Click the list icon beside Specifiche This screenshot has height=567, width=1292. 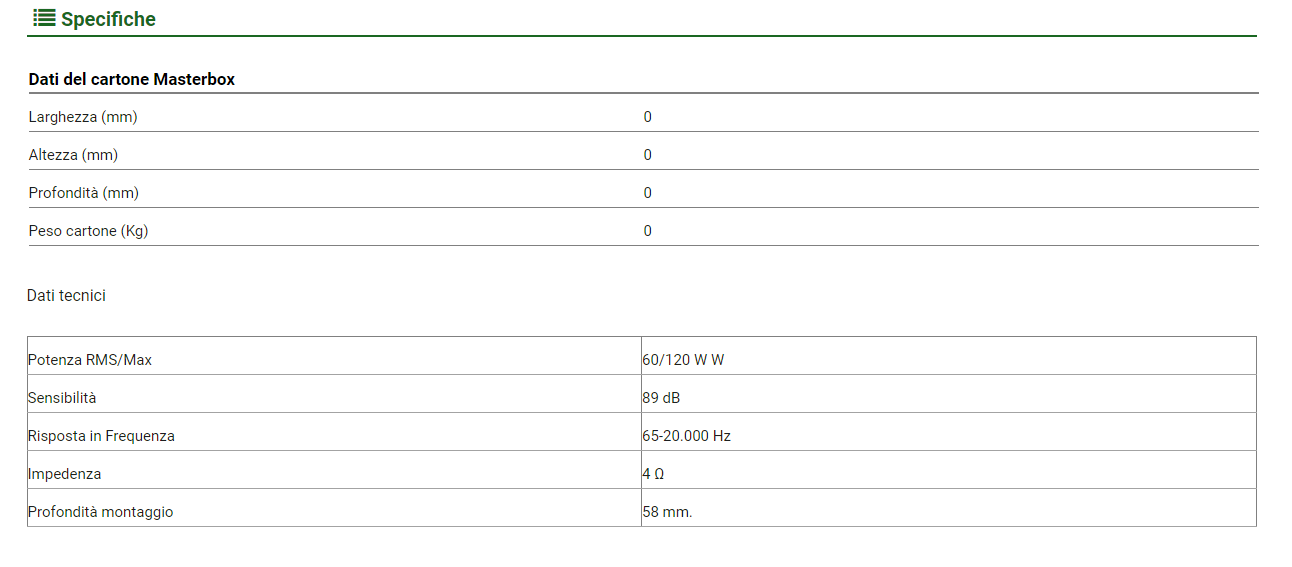click(x=43, y=18)
